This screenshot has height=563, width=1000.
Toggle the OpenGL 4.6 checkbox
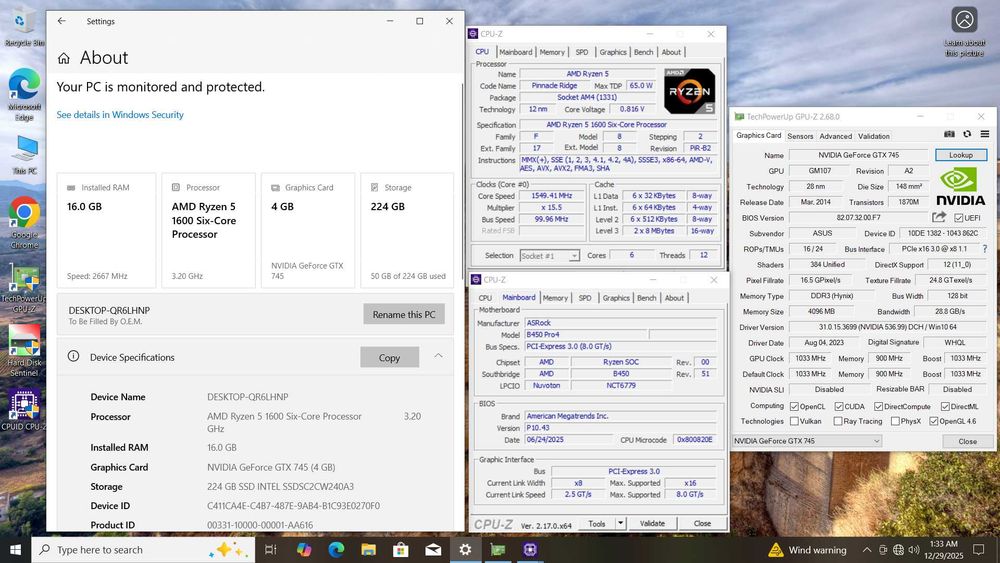[x=934, y=421]
